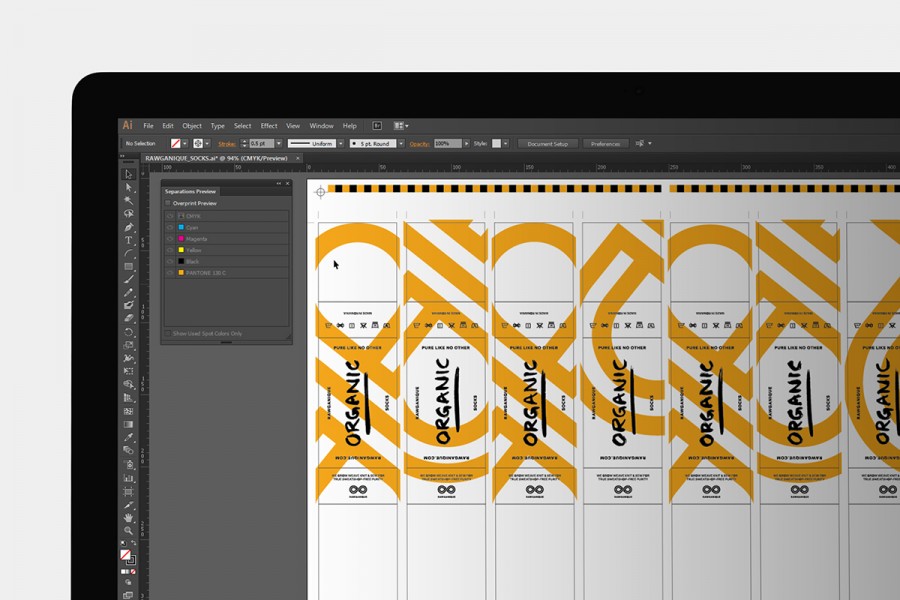Open Adobe Bridge via Br icon
The width and height of the screenshot is (900, 600).
point(377,126)
